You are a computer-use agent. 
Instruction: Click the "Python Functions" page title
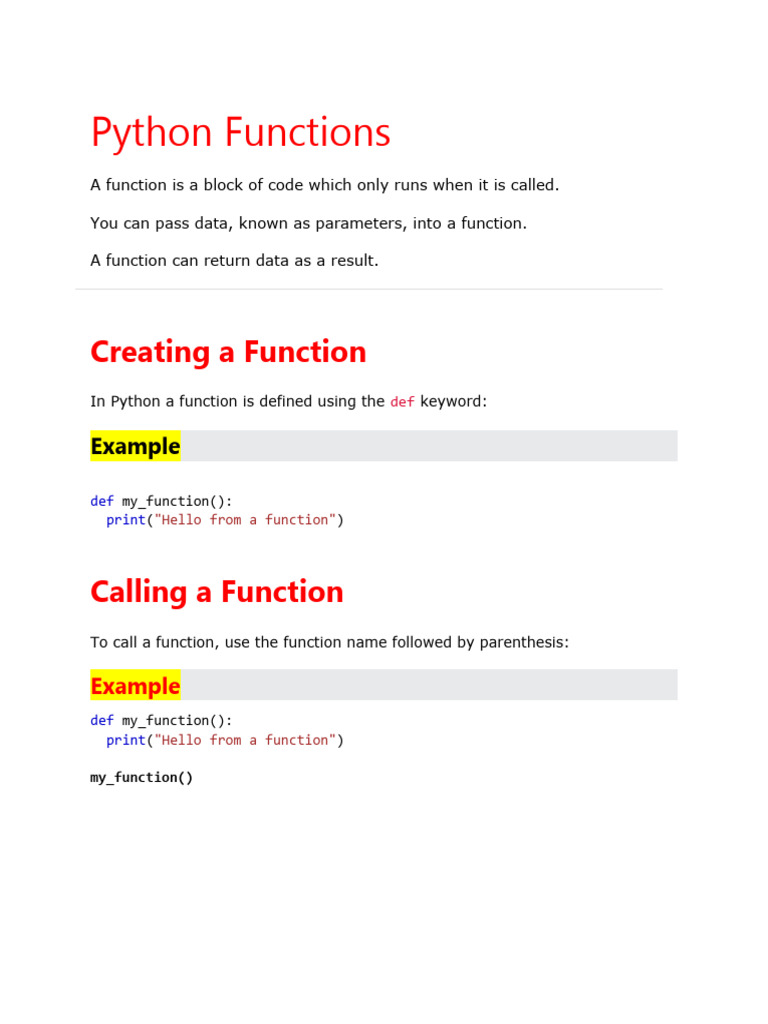click(x=240, y=133)
